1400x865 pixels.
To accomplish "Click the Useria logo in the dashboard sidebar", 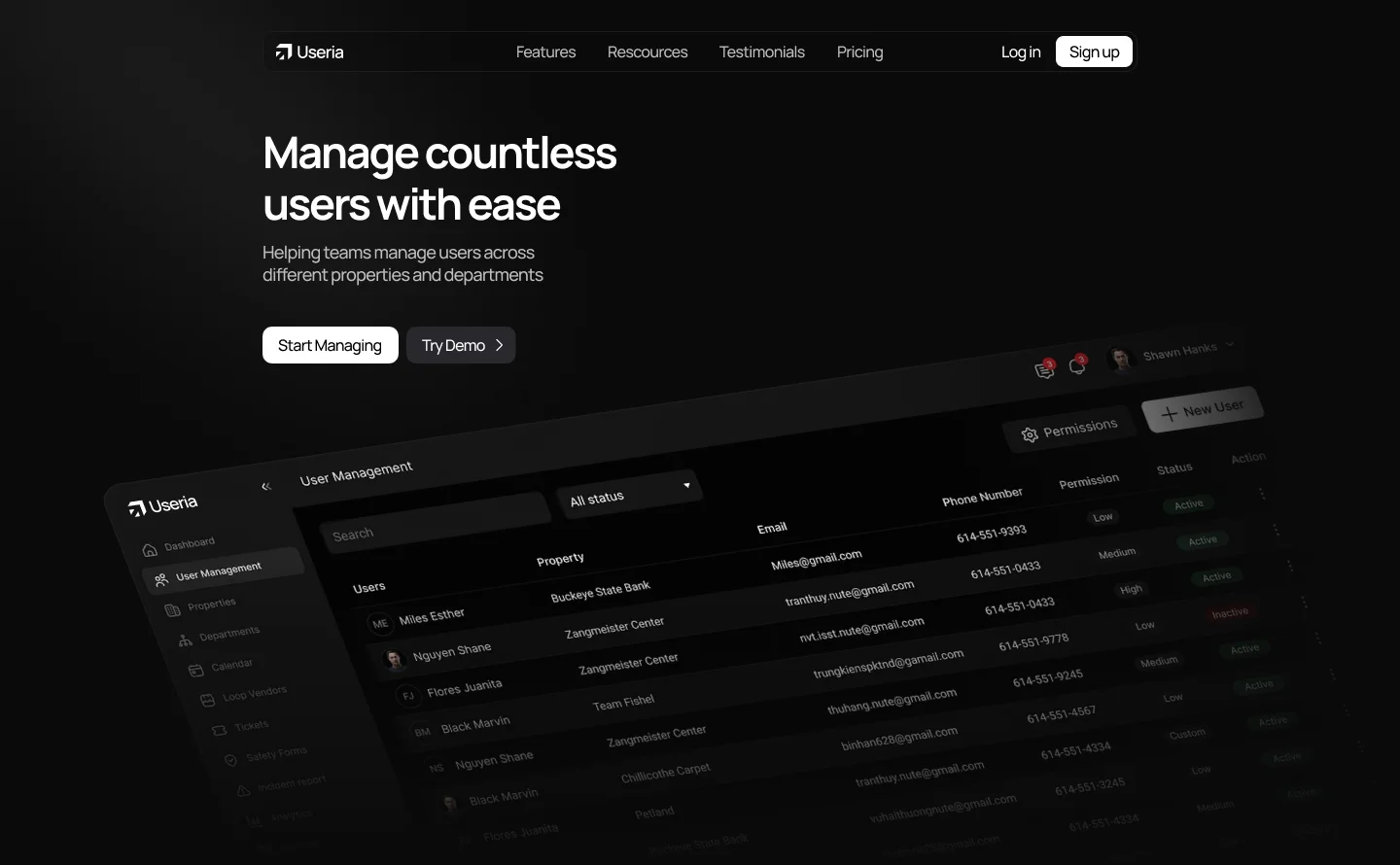I will [x=163, y=505].
